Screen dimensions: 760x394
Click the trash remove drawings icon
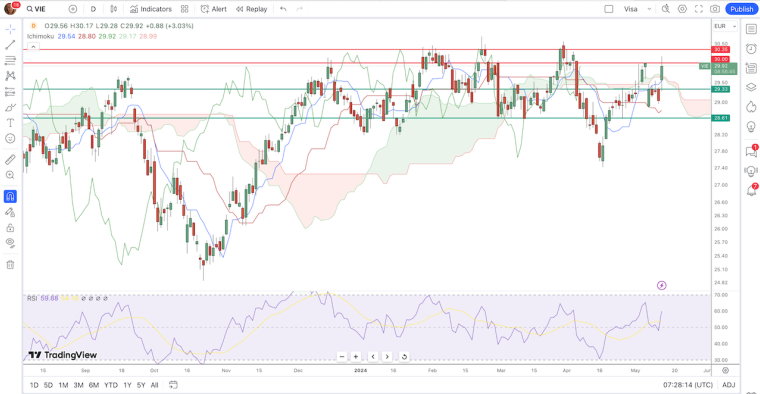(x=10, y=265)
